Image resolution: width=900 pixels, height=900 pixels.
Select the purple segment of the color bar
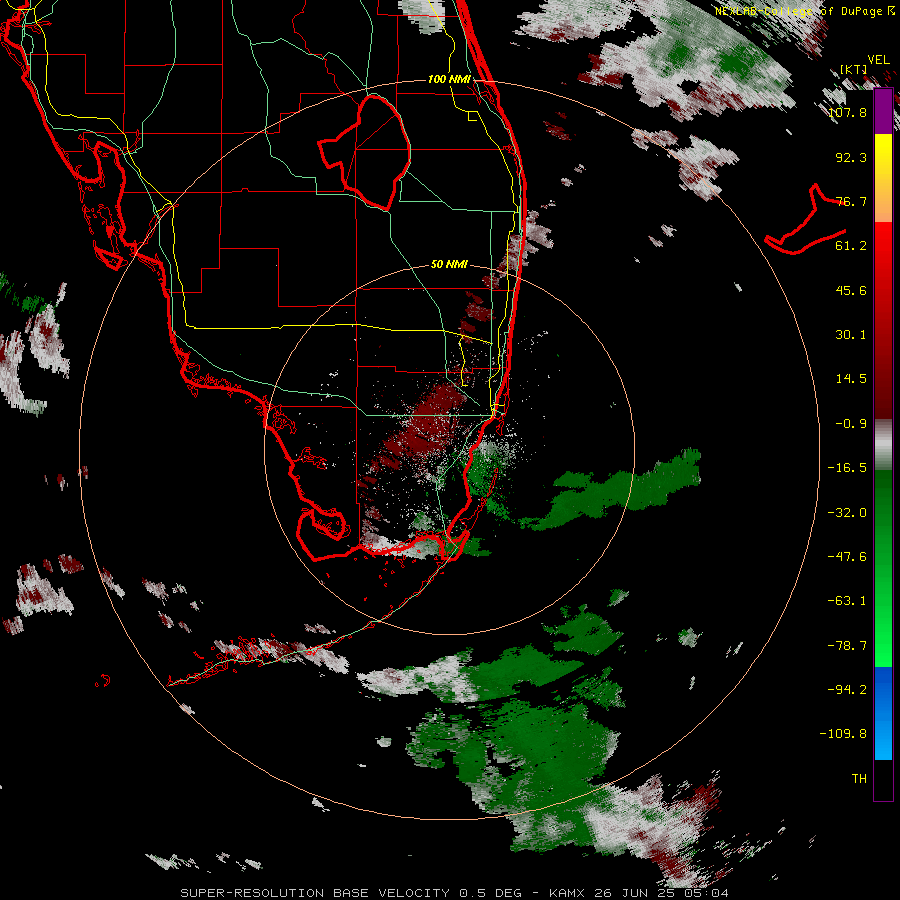pos(883,111)
